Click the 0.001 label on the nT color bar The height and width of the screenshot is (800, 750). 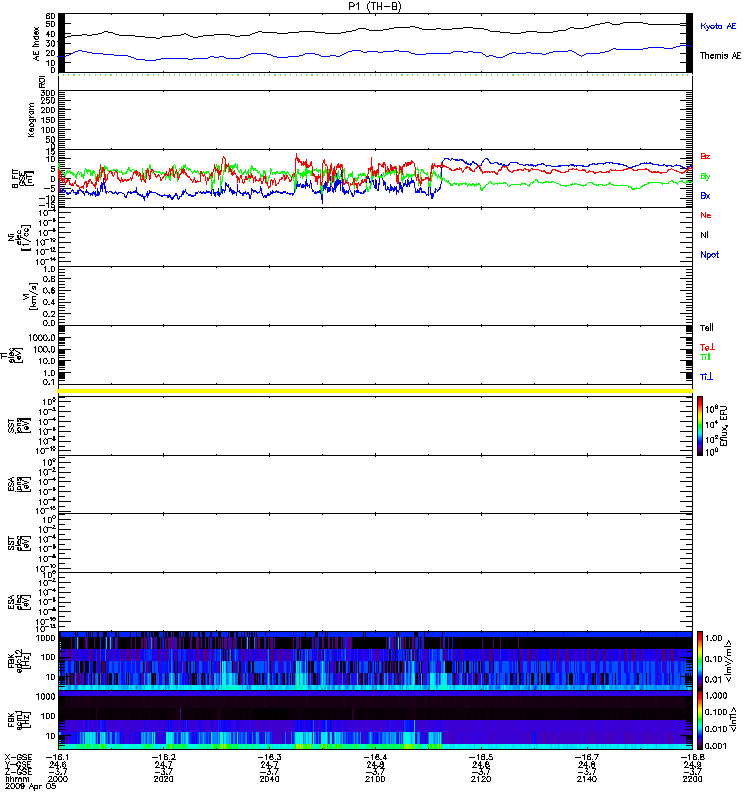(x=716, y=746)
